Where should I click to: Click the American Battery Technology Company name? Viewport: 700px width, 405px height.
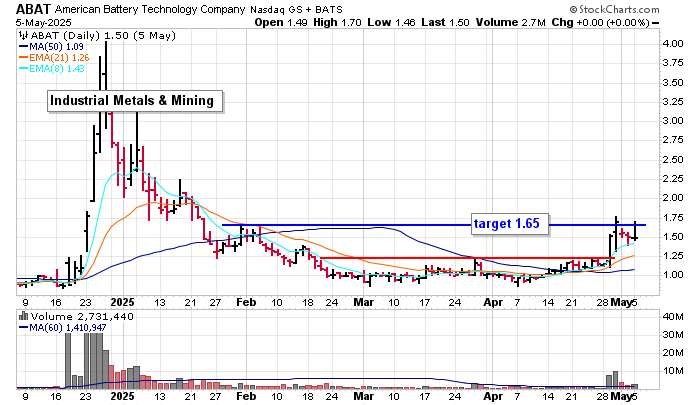[x=150, y=9]
